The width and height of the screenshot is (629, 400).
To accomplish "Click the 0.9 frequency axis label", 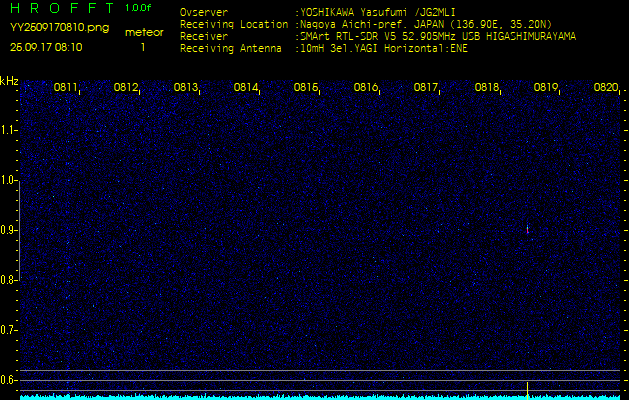I will pos(9,230).
